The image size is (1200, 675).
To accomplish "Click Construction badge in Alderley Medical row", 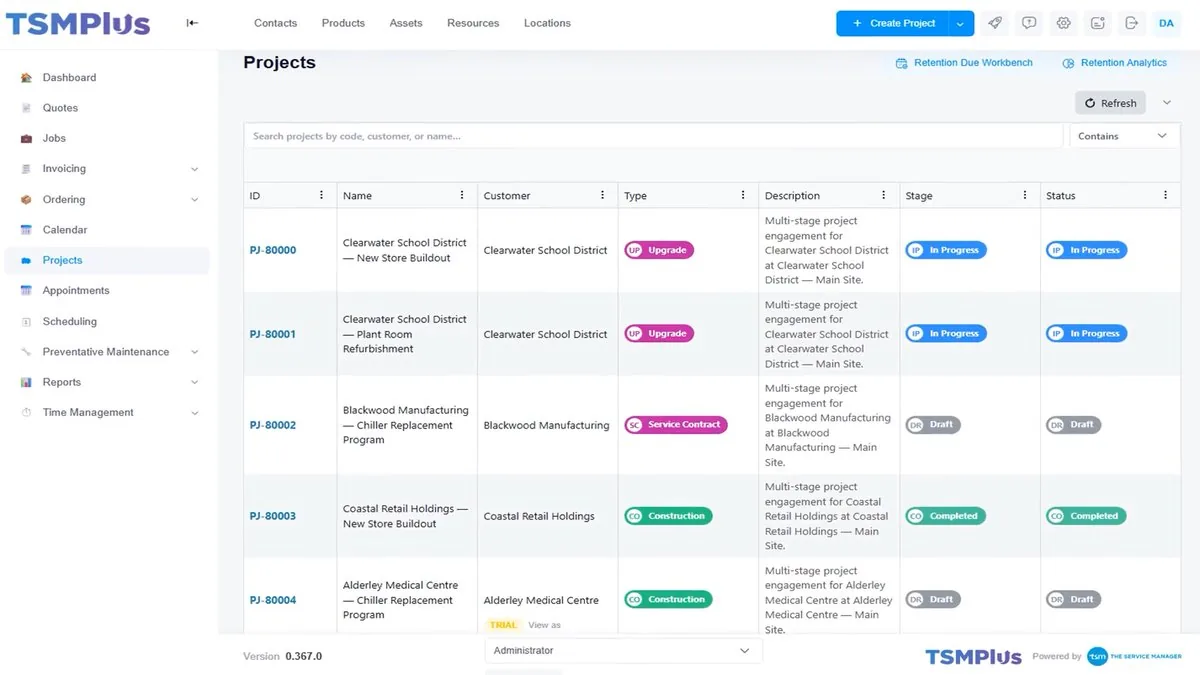I will pyautogui.click(x=668, y=600).
